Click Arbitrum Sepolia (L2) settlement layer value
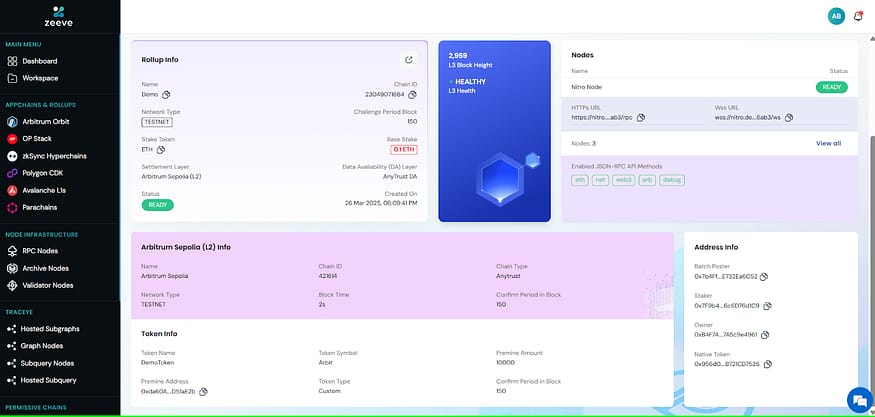Screen dimensions: 875x417 tap(171, 177)
